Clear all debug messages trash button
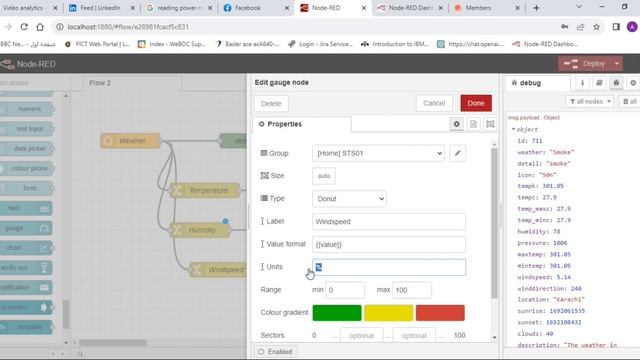This screenshot has width=640, height=360. coord(630,101)
